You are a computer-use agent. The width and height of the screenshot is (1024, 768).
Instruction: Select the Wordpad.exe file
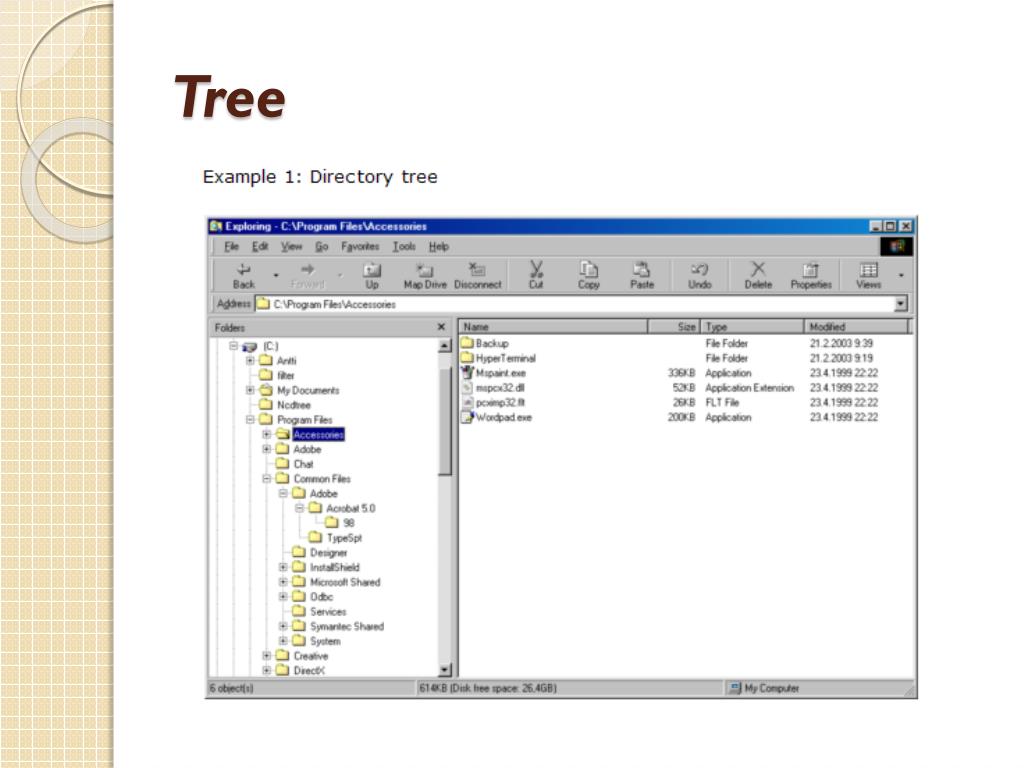503,418
